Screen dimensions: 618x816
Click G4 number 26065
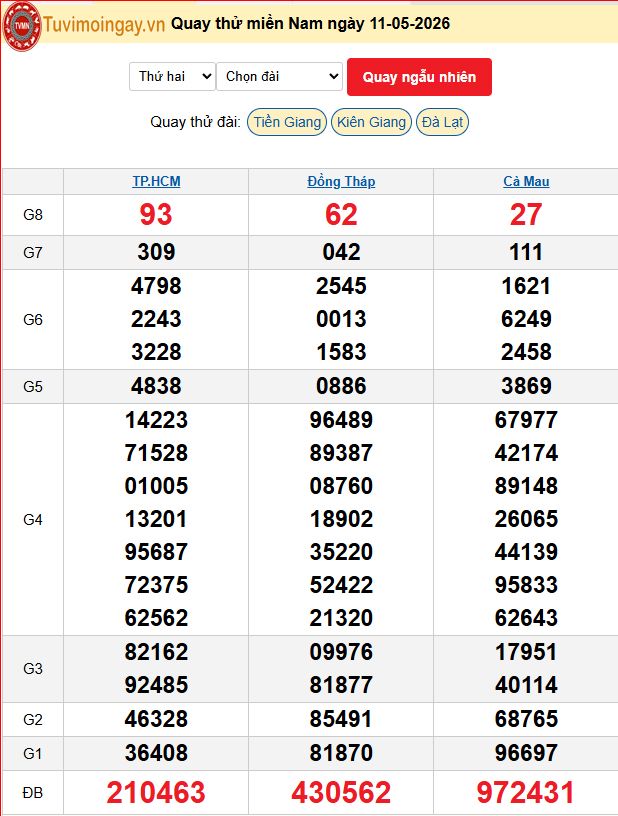click(526, 519)
